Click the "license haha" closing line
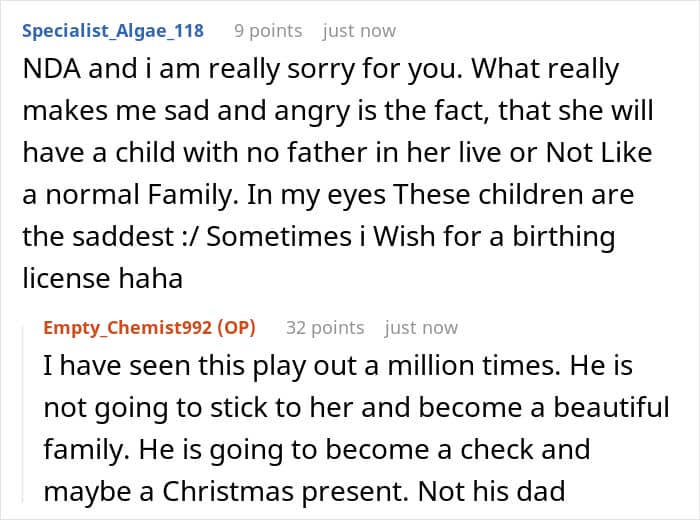Viewport: 700px width, 520px height. tap(102, 278)
